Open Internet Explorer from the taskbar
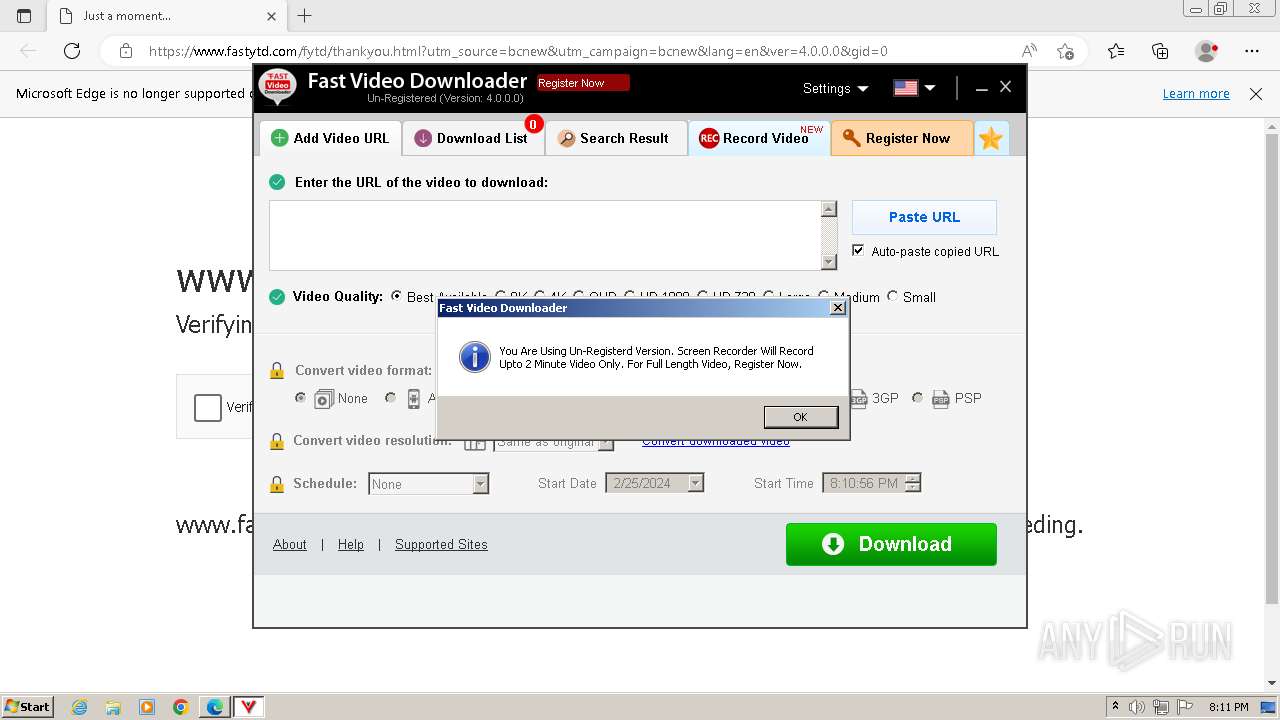Viewport: 1280px width, 720px height. coord(79,707)
